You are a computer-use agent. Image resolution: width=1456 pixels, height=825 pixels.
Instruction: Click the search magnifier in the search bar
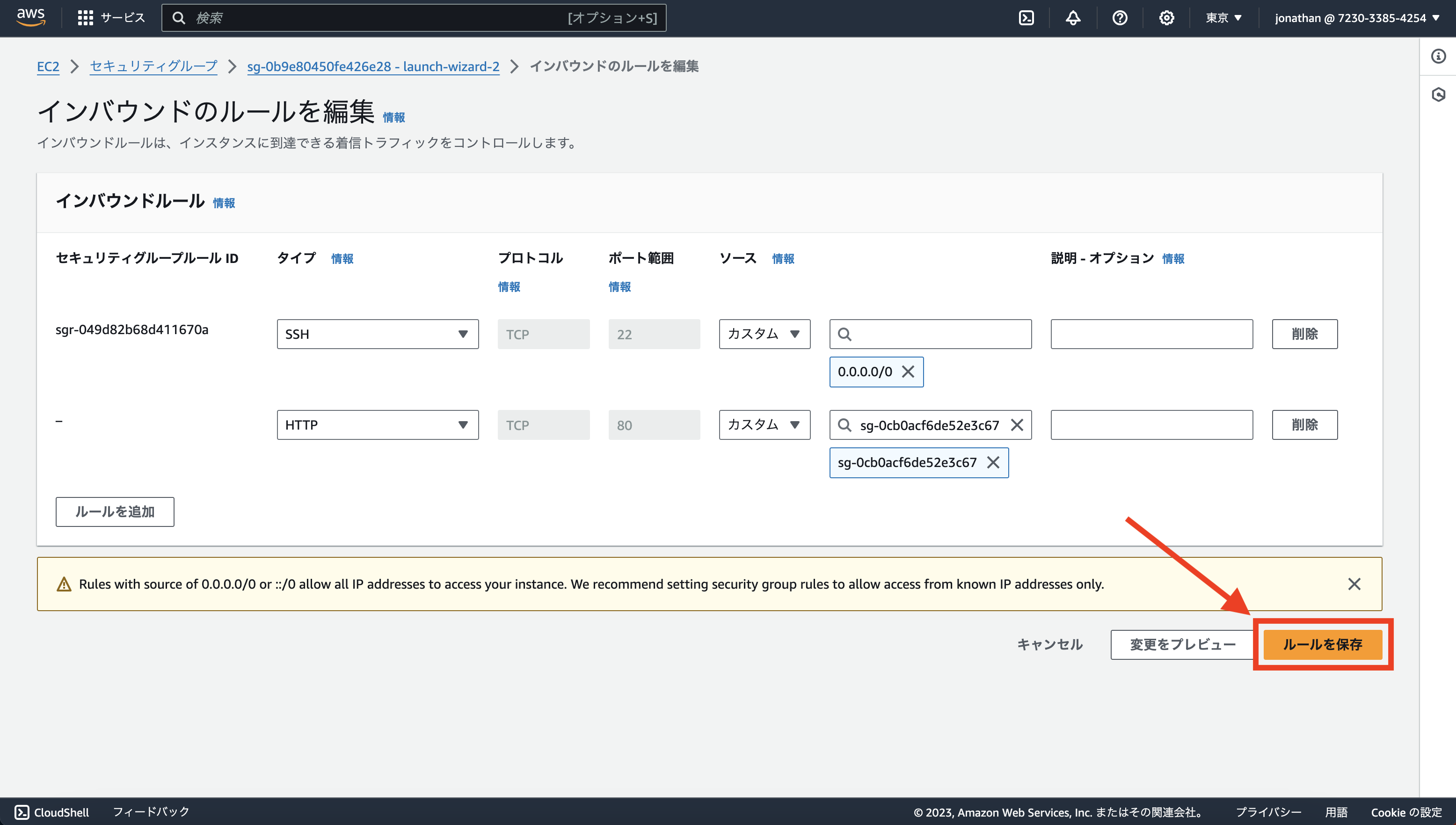[x=180, y=18]
